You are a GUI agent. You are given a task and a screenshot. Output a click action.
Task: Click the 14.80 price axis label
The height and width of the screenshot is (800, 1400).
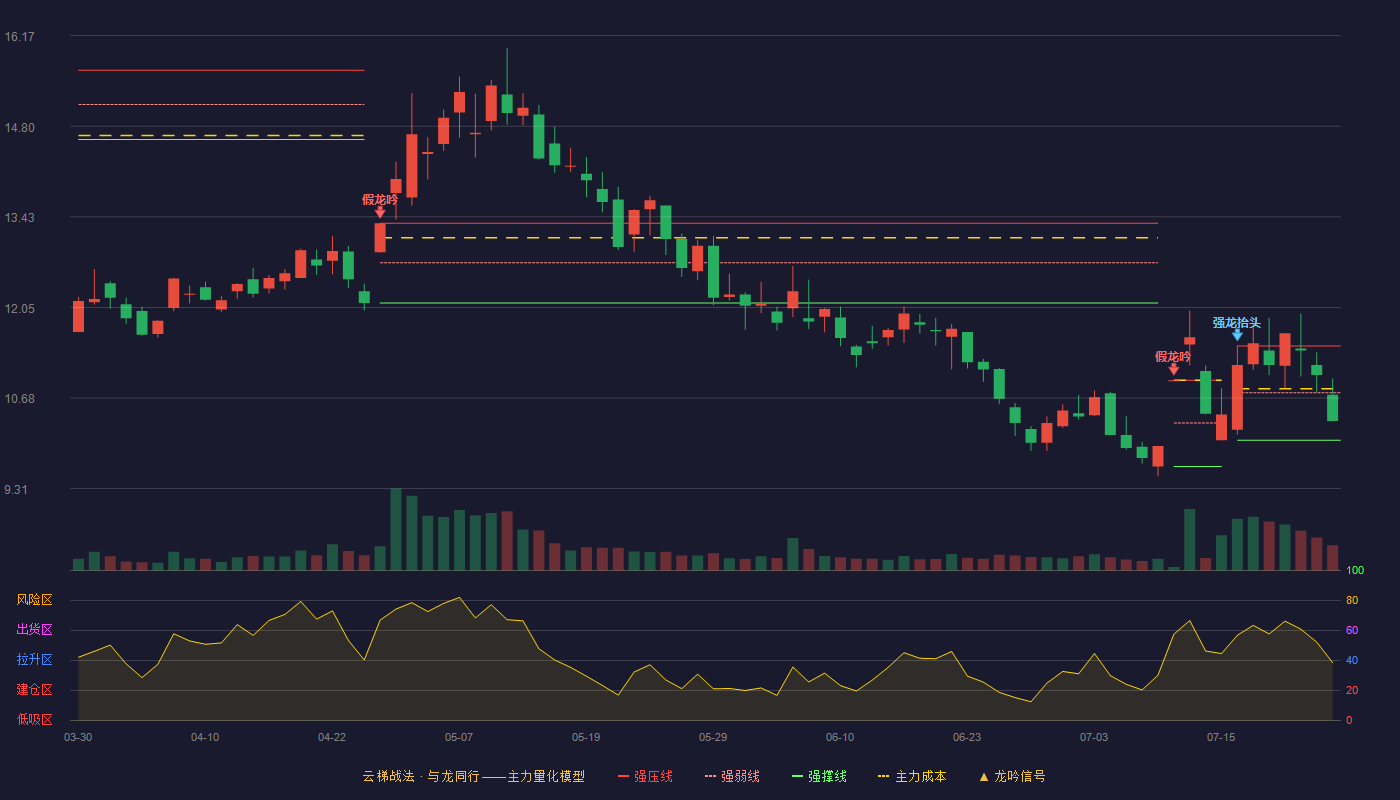(20, 127)
